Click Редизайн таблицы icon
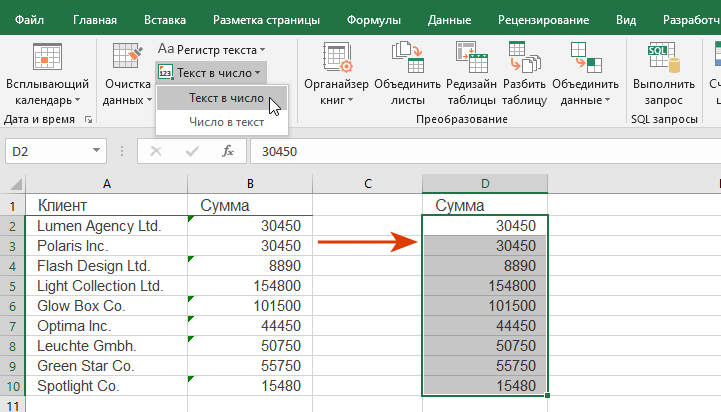Image resolution: width=721 pixels, height=412 pixels. tap(471, 57)
